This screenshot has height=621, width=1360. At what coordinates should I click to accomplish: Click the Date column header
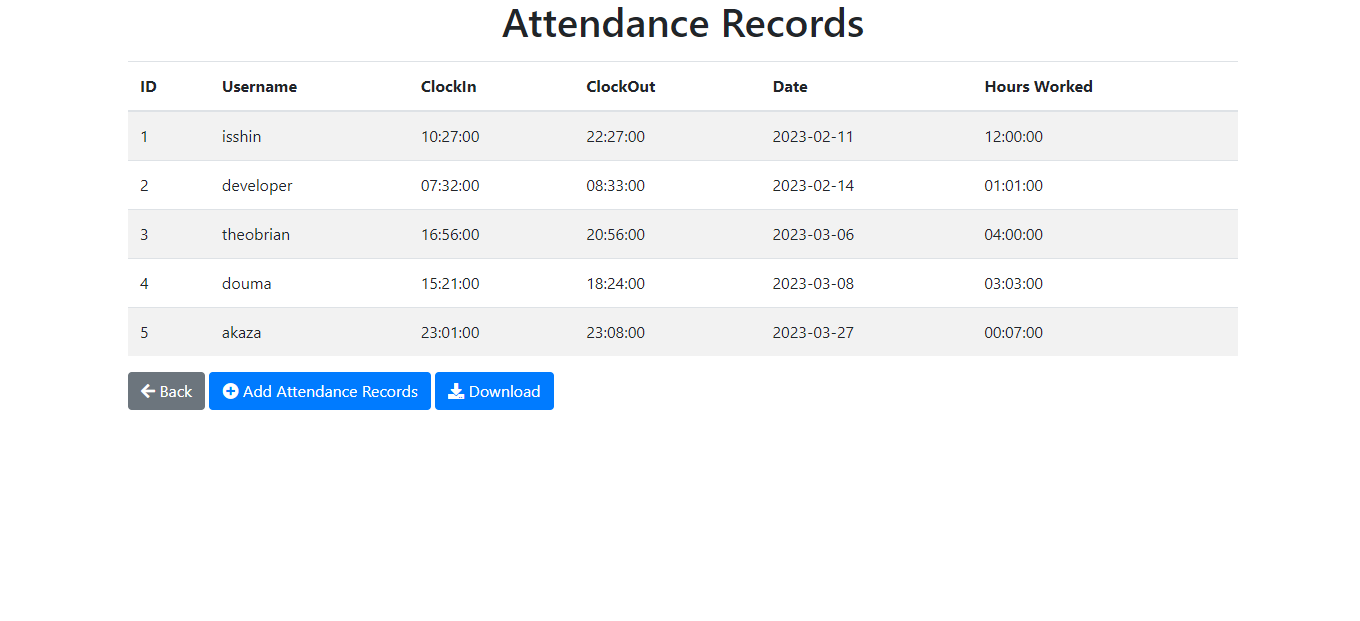790,86
